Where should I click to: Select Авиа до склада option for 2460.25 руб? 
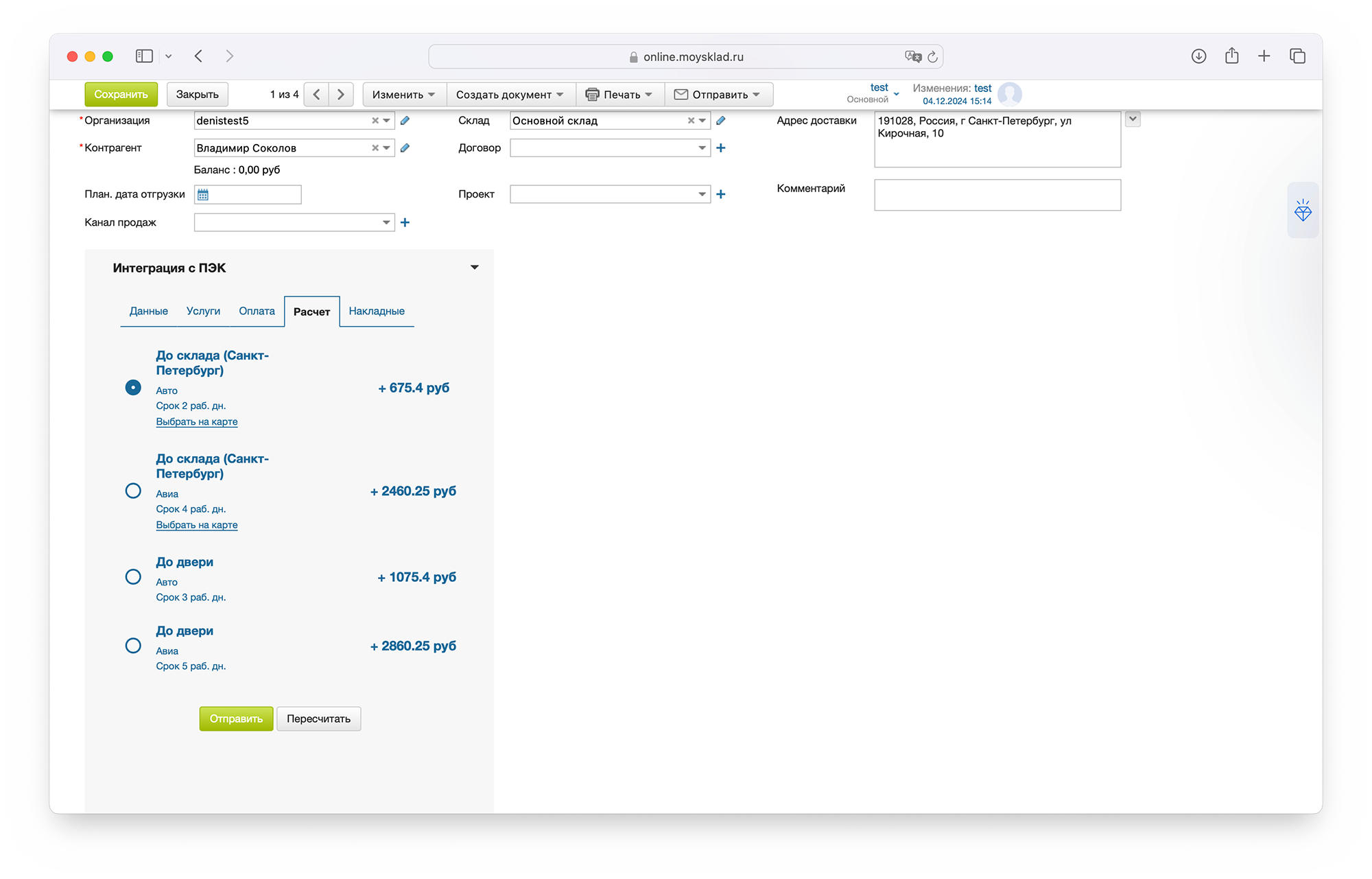click(133, 491)
